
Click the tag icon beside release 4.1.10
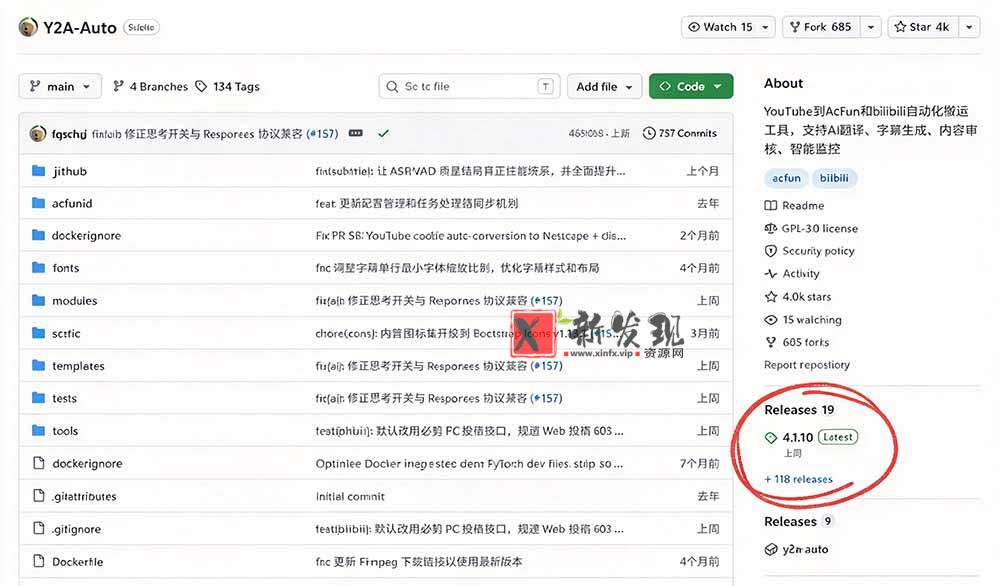point(771,437)
